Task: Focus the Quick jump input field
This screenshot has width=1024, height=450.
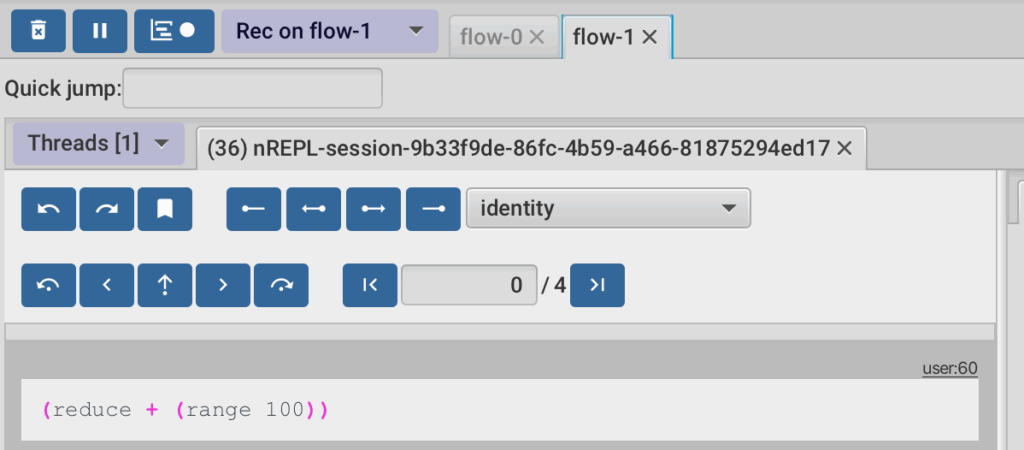Action: pyautogui.click(x=253, y=88)
